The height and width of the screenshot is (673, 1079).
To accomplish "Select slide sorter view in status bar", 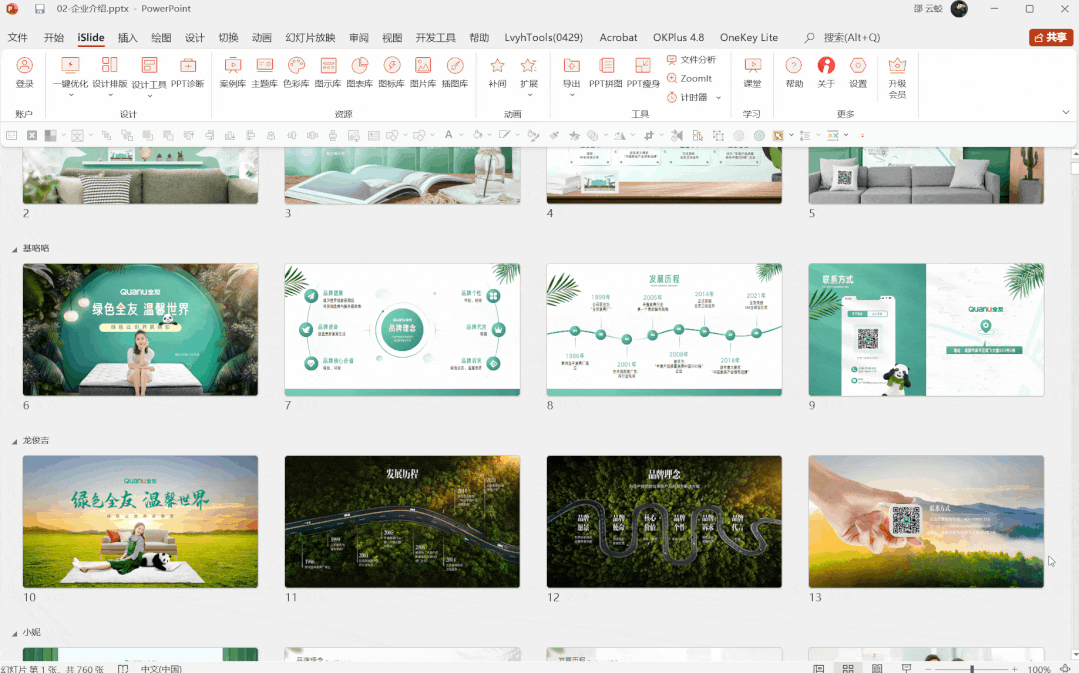I will 848,668.
